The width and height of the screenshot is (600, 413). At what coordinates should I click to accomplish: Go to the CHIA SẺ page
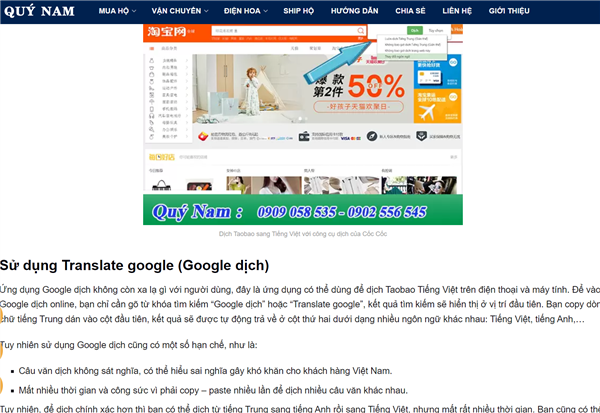(410, 11)
